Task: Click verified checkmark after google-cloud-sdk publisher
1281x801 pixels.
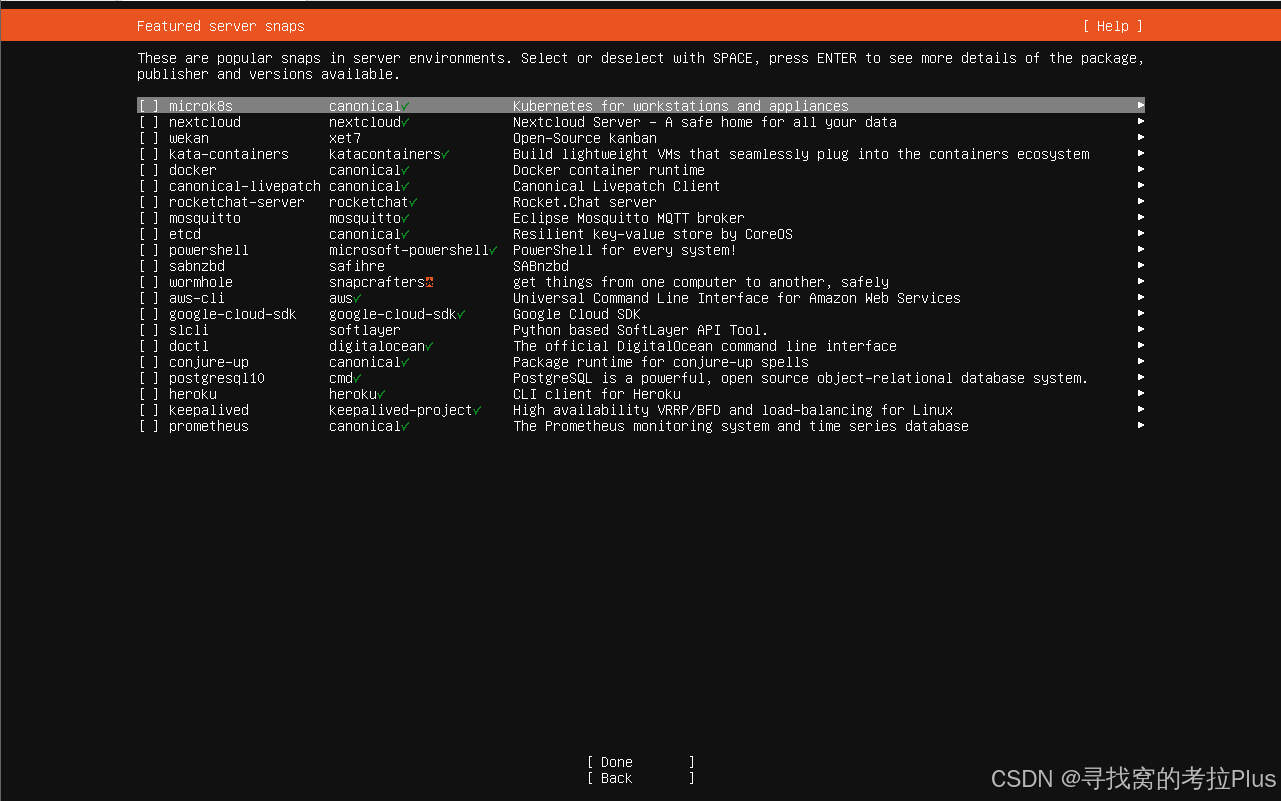Action: (x=462, y=314)
